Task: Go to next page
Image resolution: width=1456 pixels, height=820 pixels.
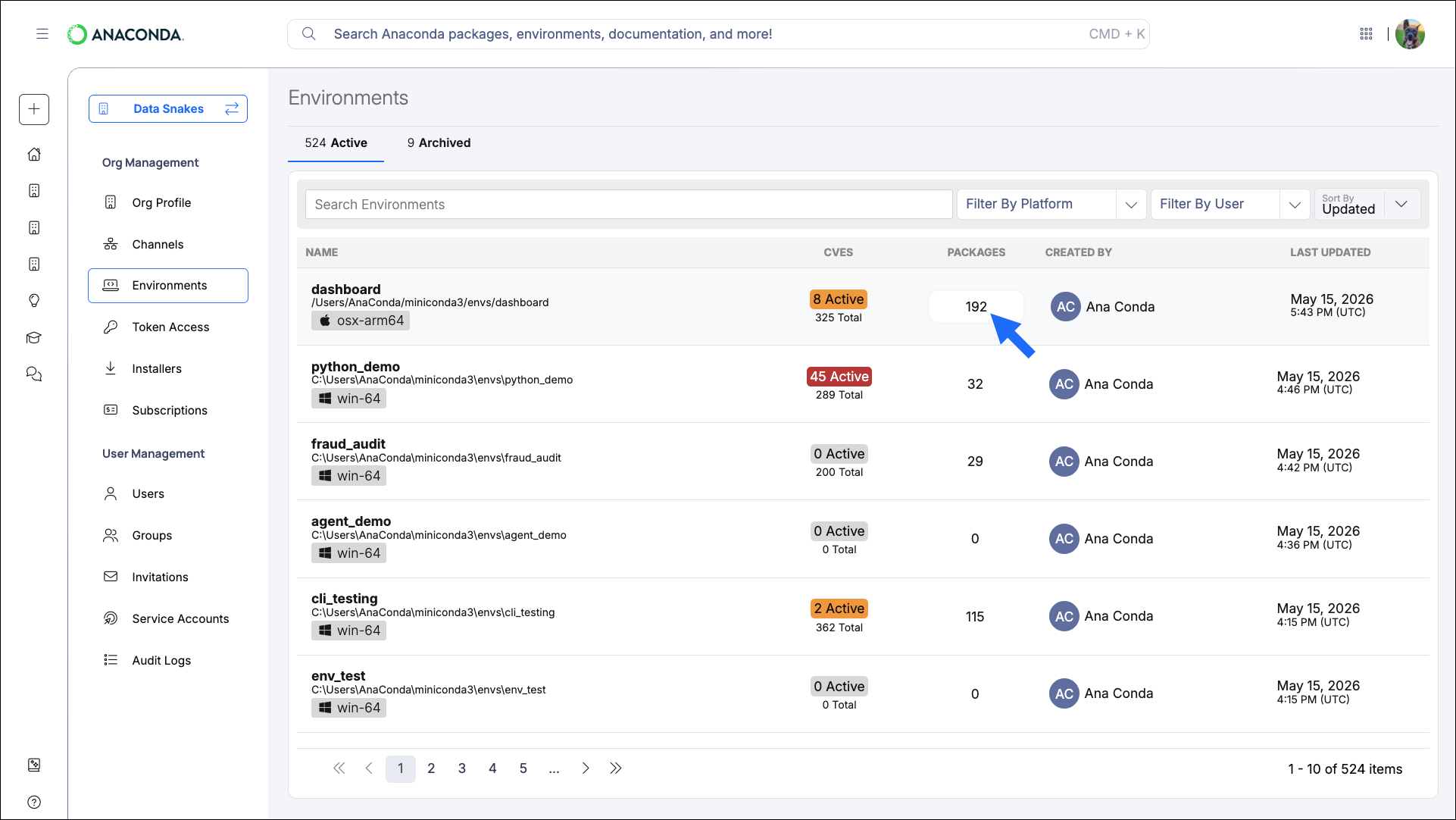Action: pos(585,768)
